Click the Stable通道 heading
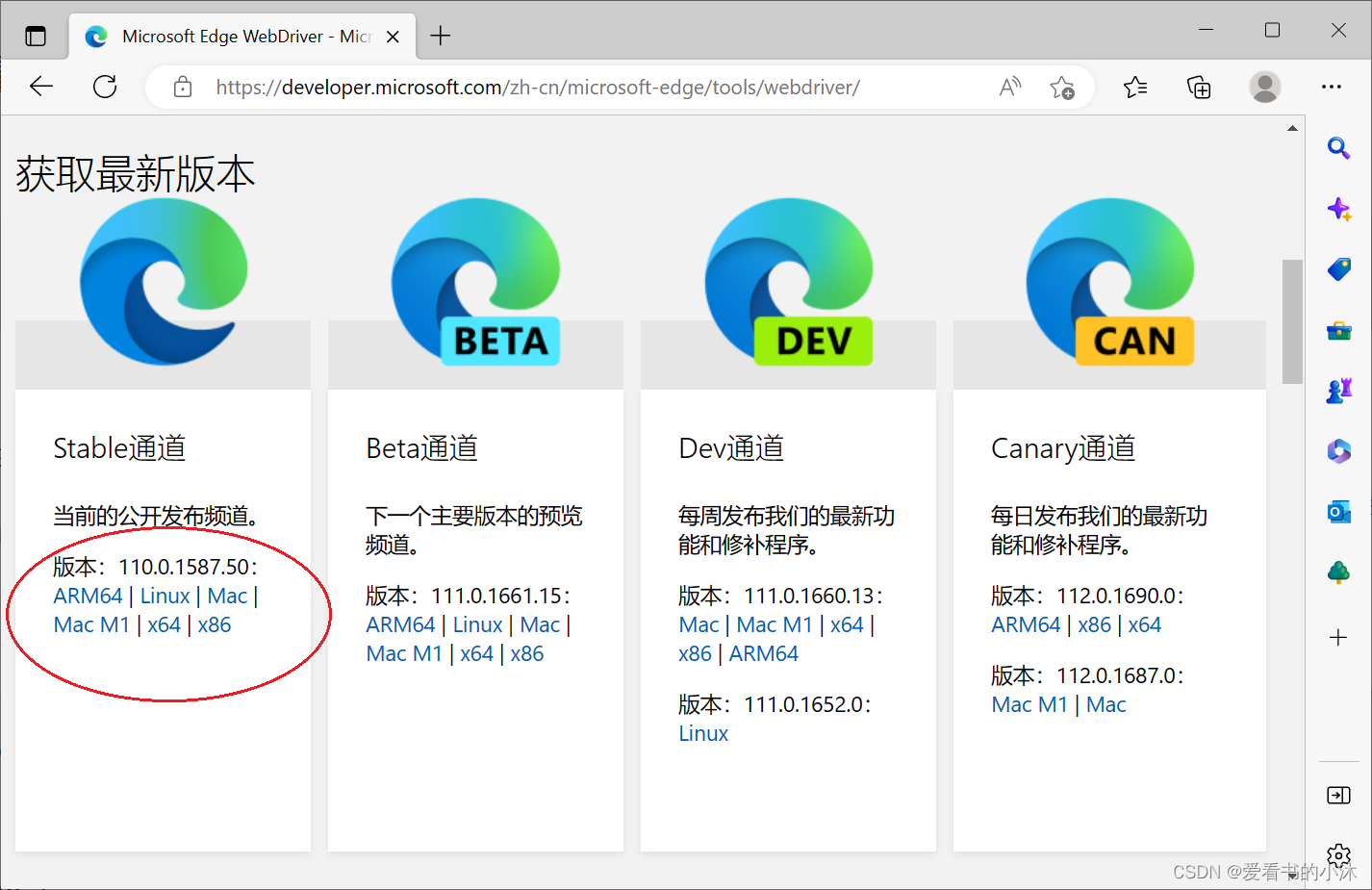This screenshot has height=890, width=1372. [x=119, y=448]
